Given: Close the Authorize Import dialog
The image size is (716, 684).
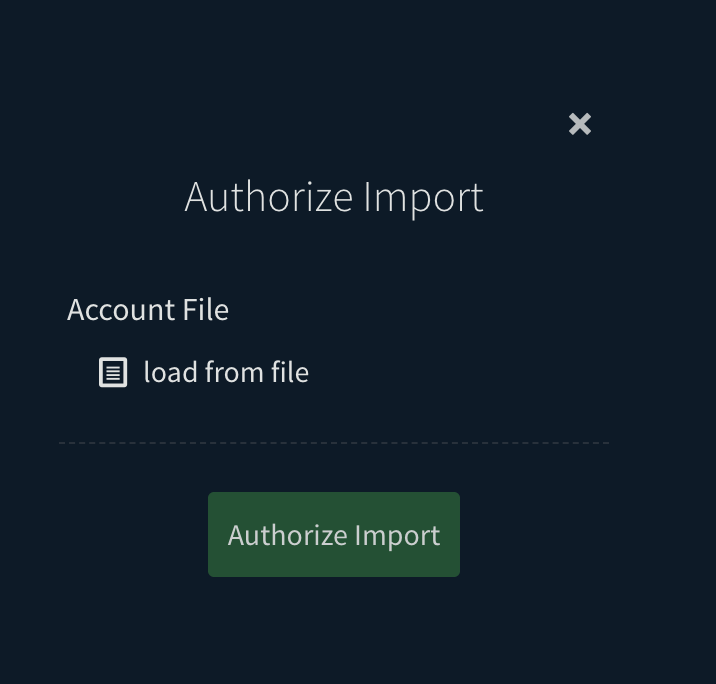Looking at the screenshot, I should [580, 124].
